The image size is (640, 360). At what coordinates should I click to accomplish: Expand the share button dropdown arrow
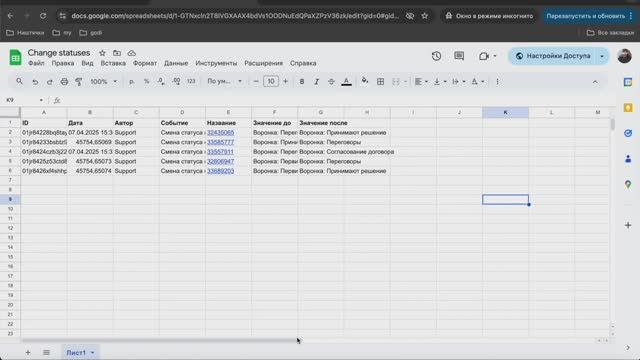602,56
